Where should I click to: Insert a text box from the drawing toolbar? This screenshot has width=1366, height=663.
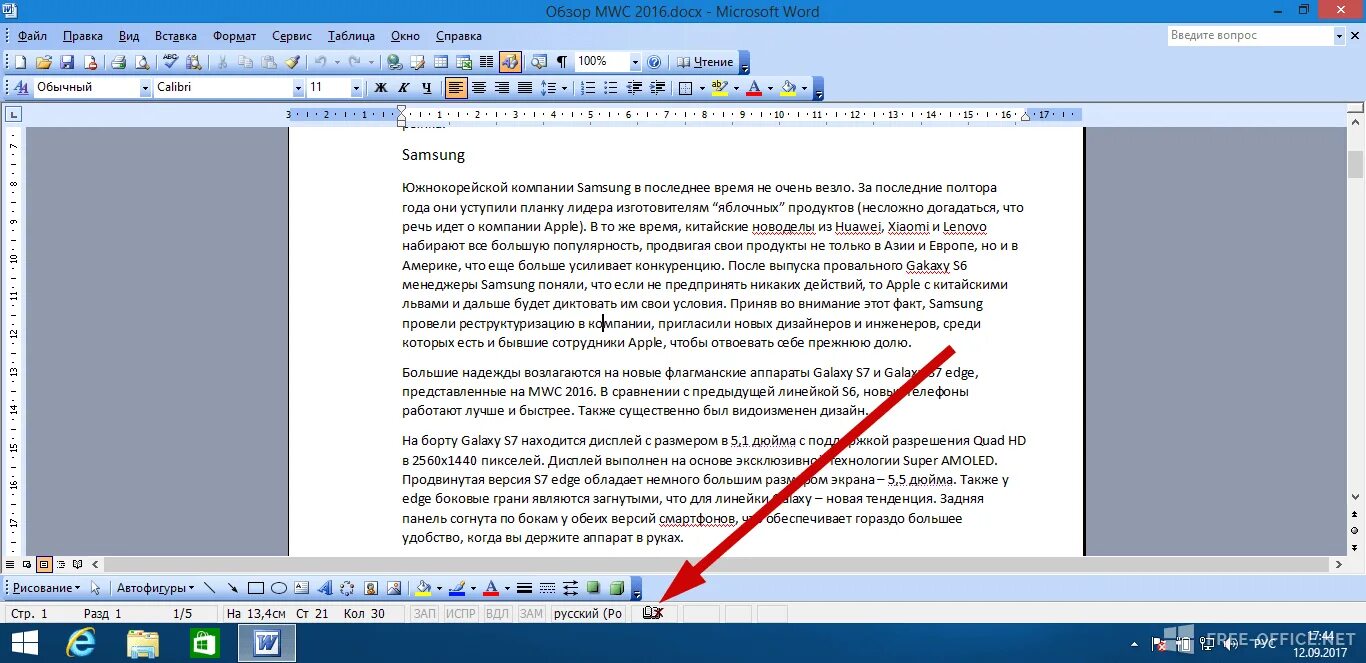pos(301,588)
